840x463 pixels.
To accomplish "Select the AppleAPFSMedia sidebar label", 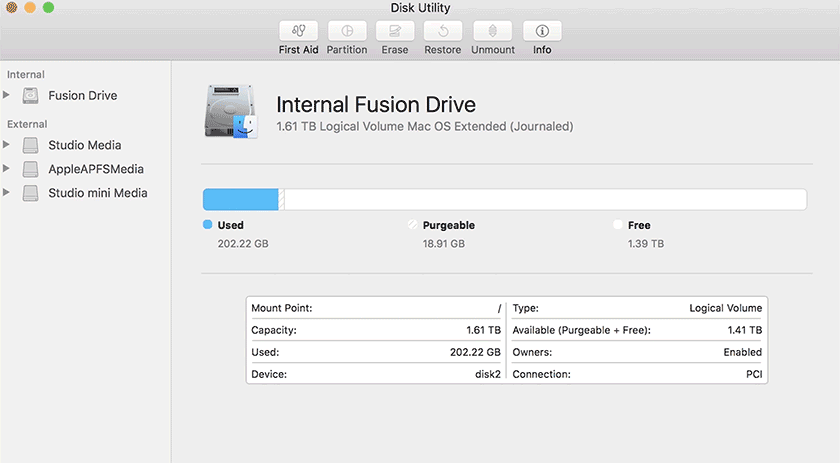I will [x=96, y=169].
